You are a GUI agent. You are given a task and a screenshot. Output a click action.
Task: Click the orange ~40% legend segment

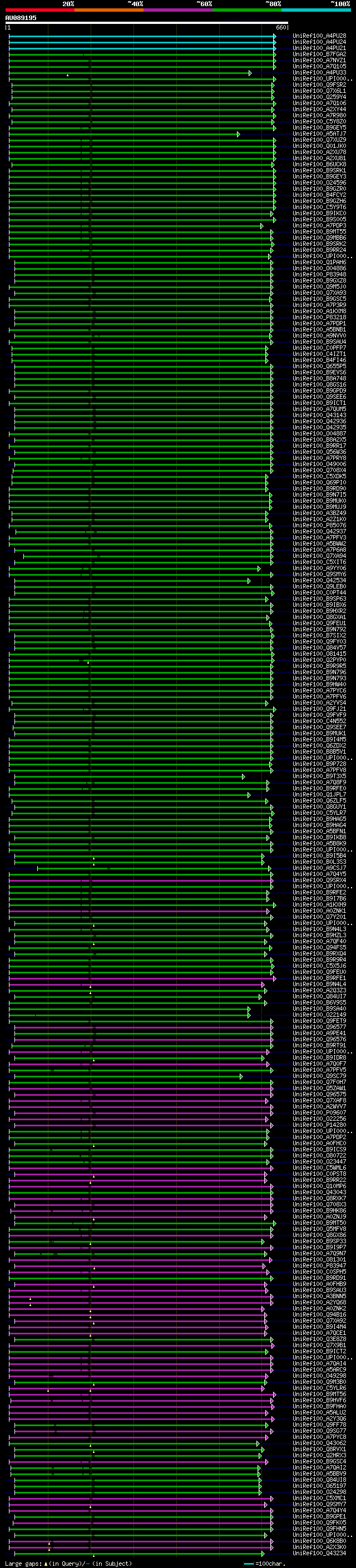(x=109, y=10)
